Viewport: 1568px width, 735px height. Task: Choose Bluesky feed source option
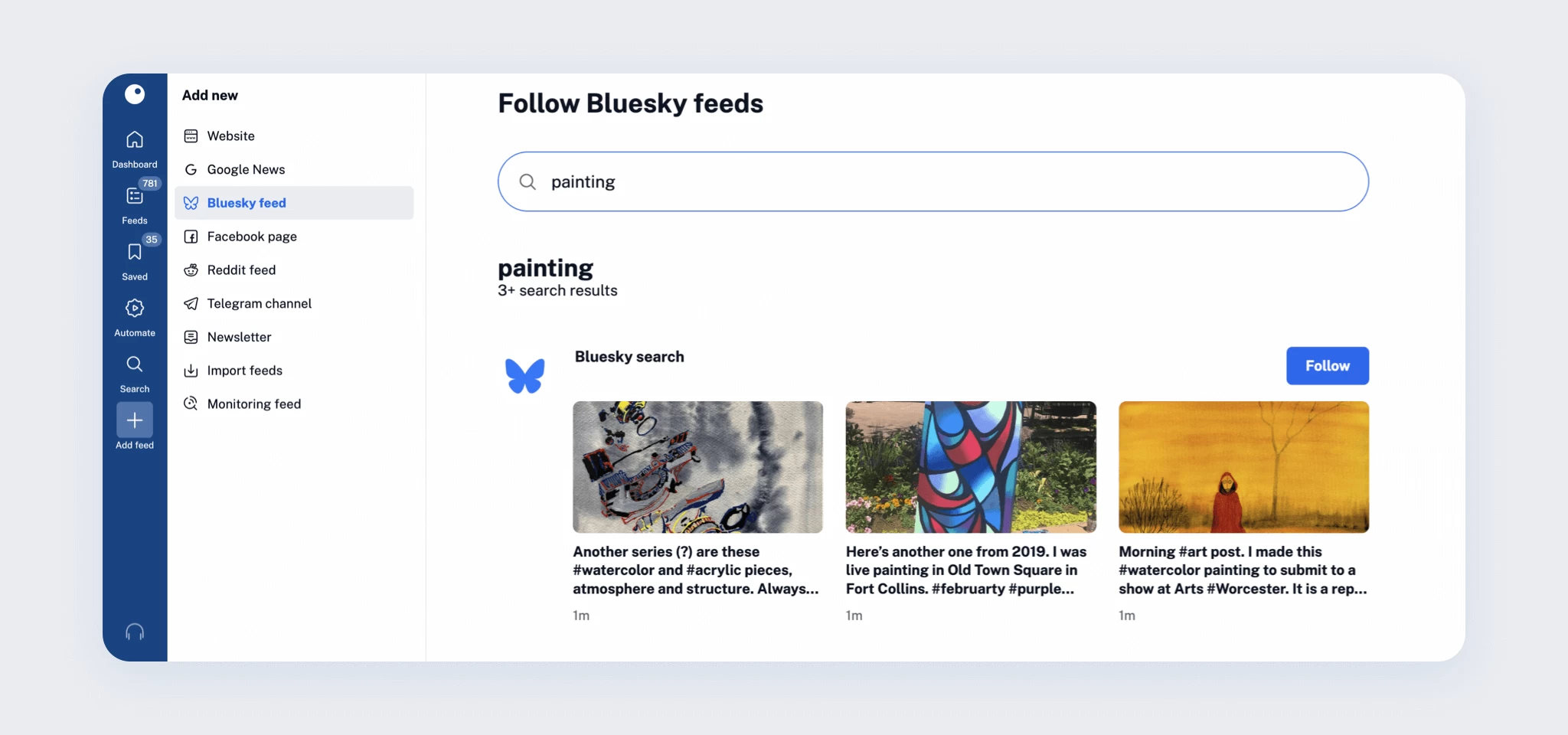pyautogui.click(x=246, y=203)
